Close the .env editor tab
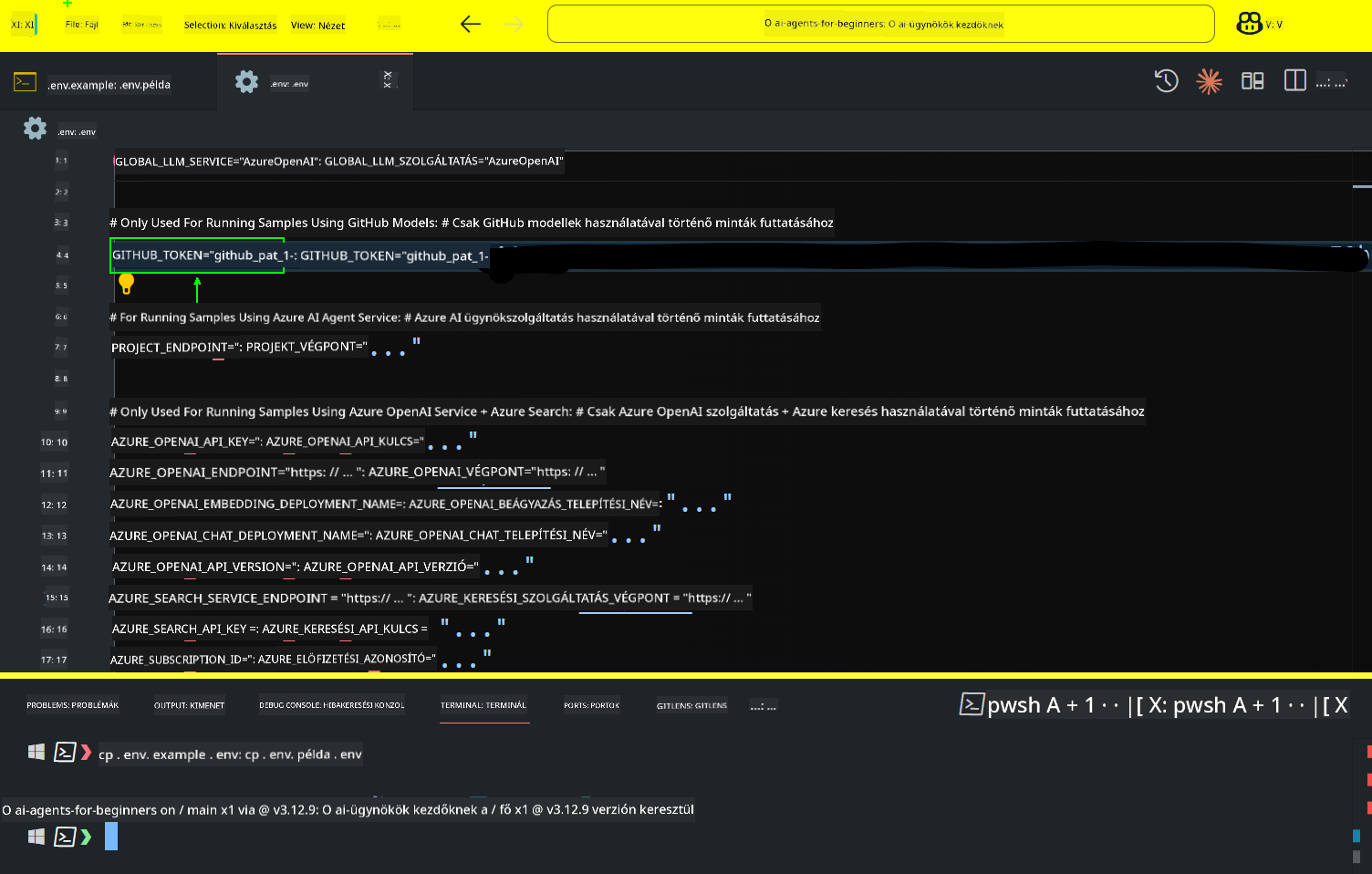1372x874 pixels. (x=388, y=80)
